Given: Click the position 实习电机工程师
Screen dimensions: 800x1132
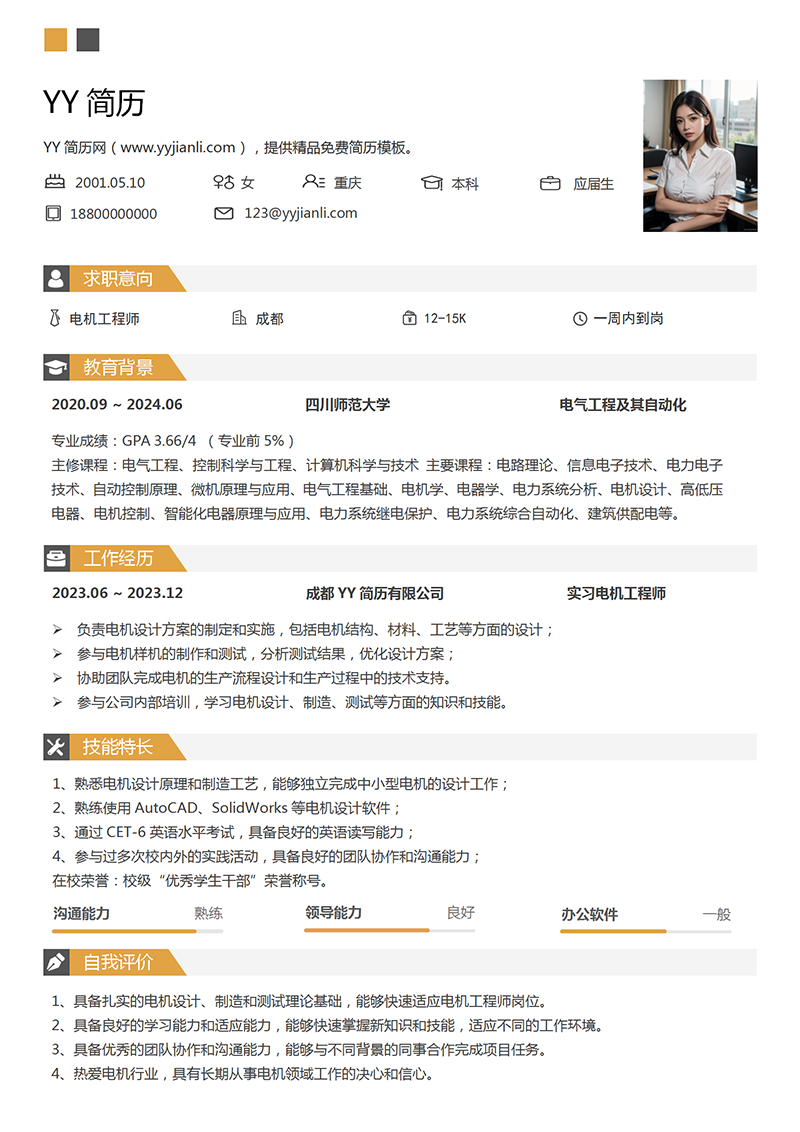Looking at the screenshot, I should (x=616, y=593).
